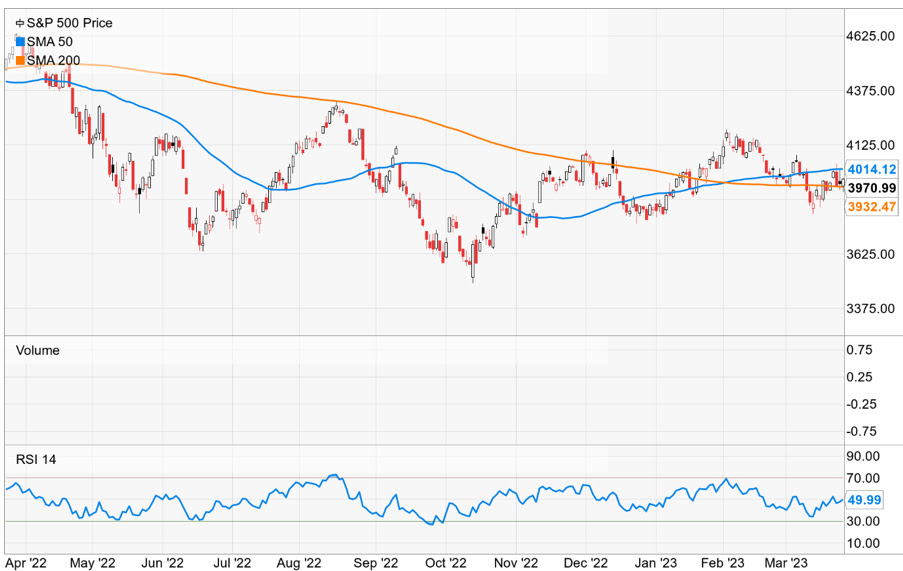Click the 10.00 RSI axis label
This screenshot has height=571, width=903.
pyautogui.click(x=863, y=543)
